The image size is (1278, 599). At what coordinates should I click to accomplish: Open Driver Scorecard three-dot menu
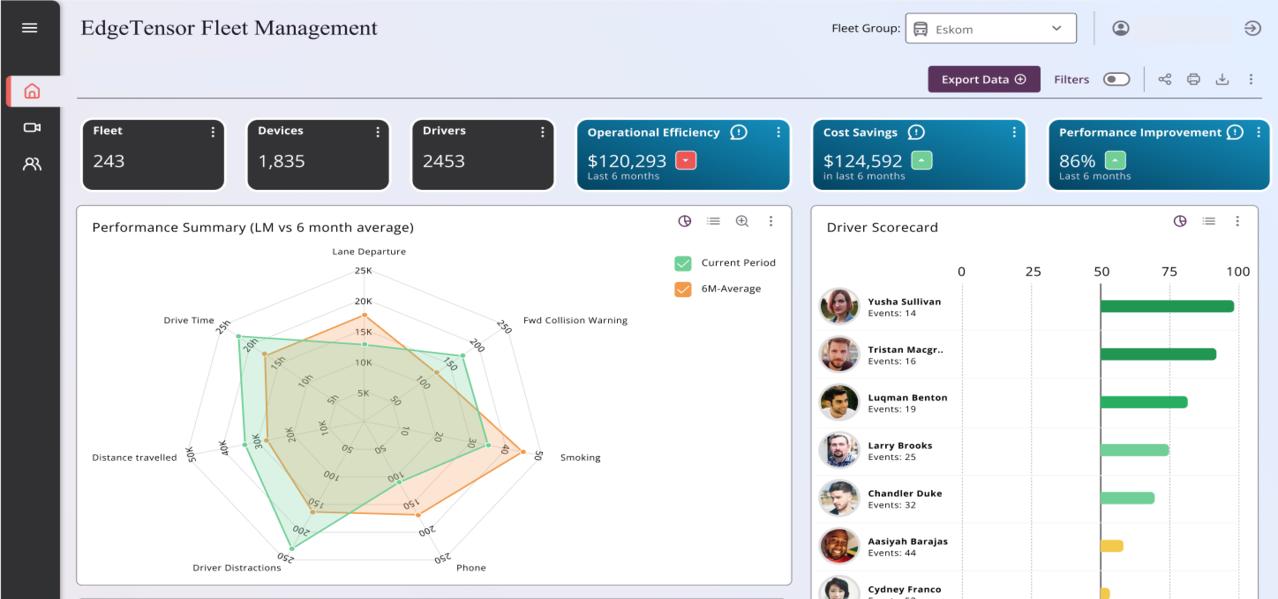click(x=1237, y=222)
